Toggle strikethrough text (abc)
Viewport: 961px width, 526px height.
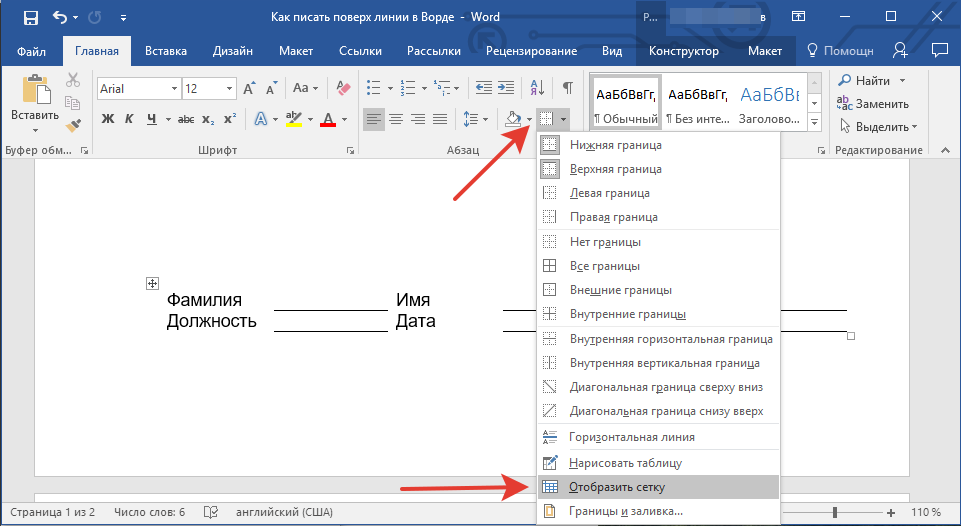[183, 120]
